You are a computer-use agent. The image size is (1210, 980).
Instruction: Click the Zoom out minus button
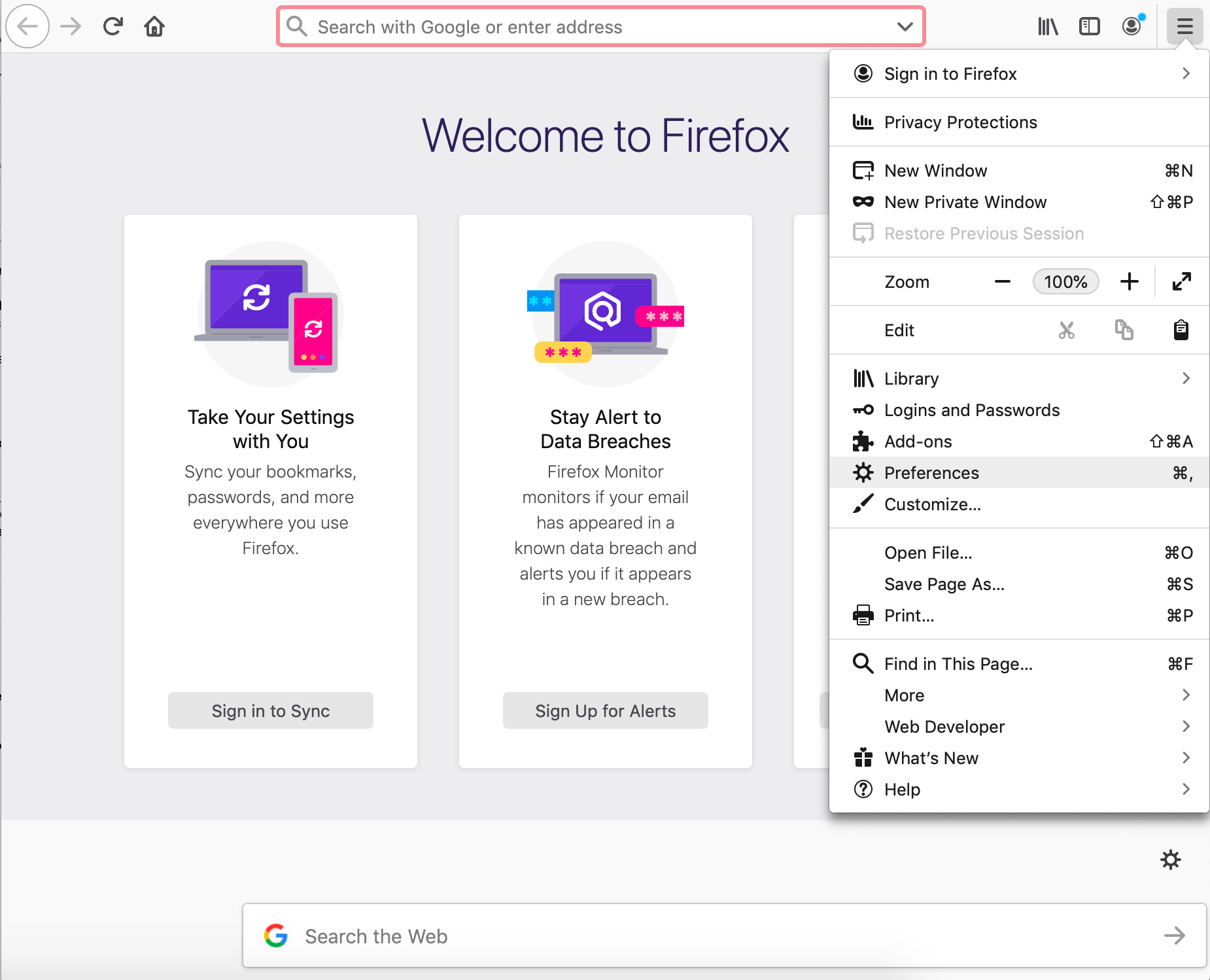pos(1003,282)
